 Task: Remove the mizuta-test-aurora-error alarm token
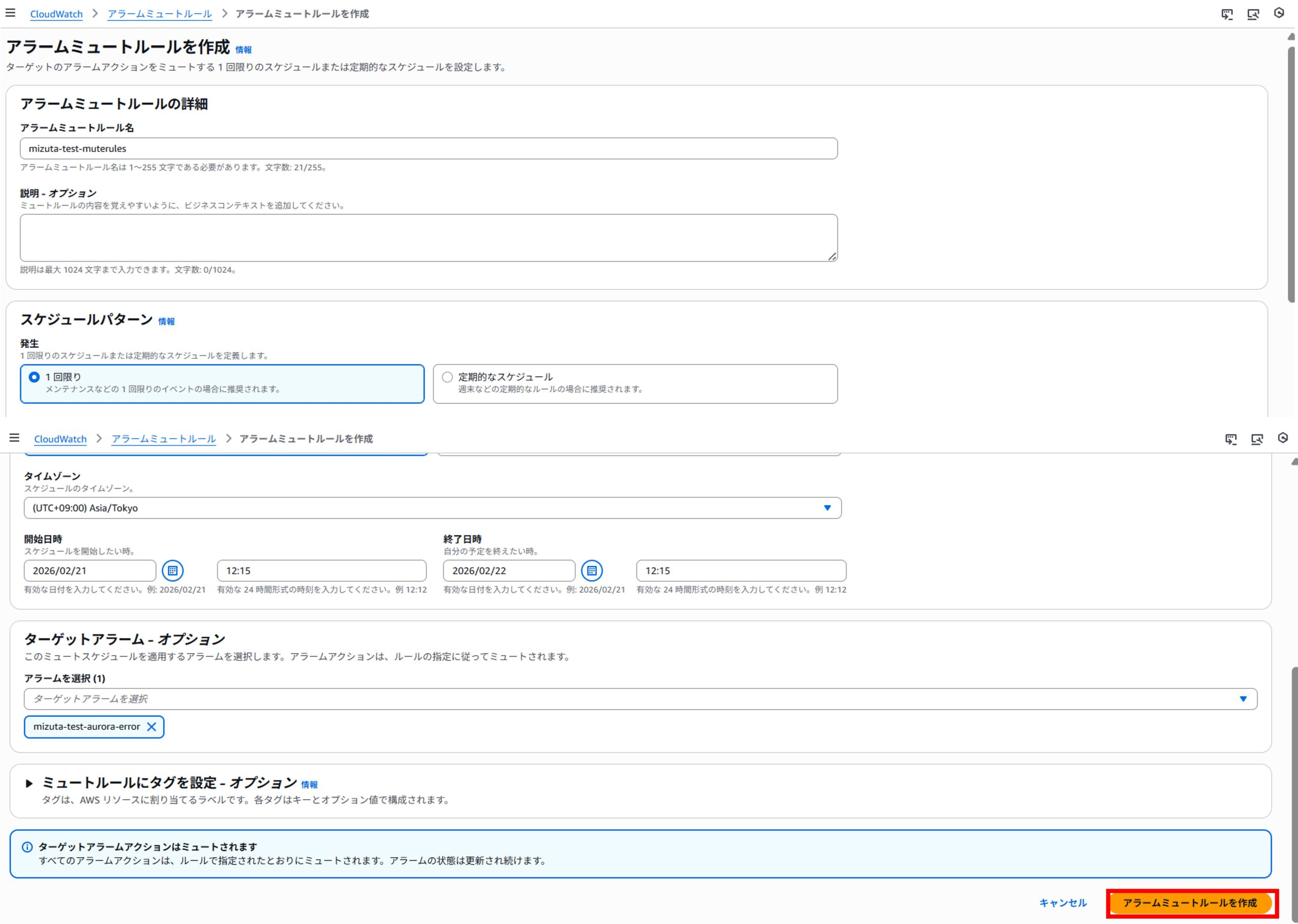[x=152, y=726]
